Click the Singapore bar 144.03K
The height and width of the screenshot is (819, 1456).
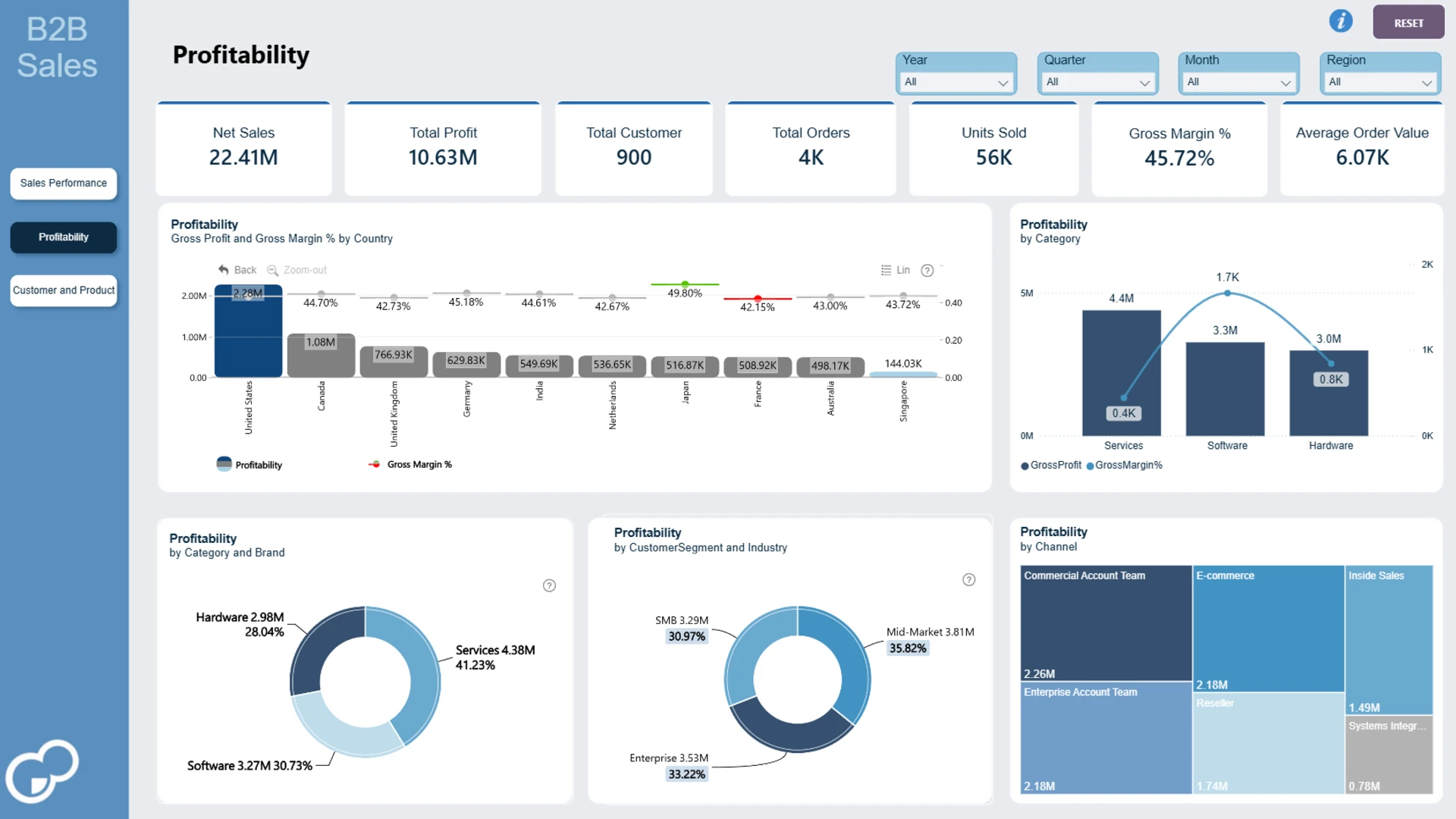[903, 375]
